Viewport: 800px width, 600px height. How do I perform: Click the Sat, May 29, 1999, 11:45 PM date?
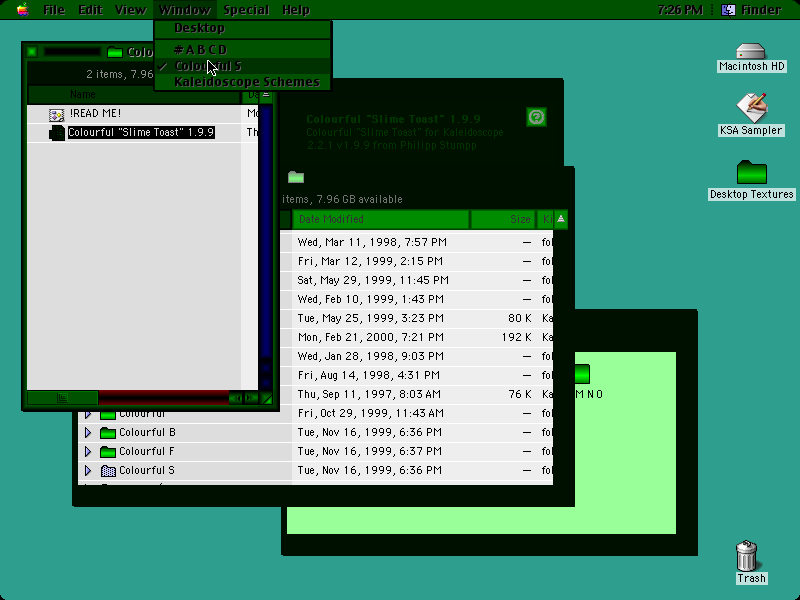[x=373, y=280]
